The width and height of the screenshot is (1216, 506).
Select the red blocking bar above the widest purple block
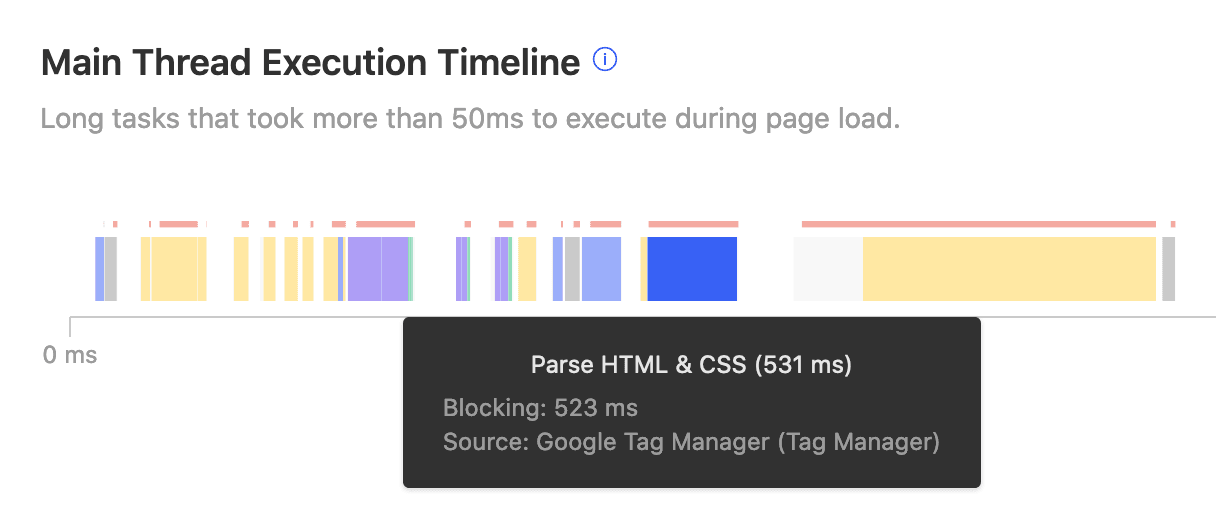click(385, 224)
